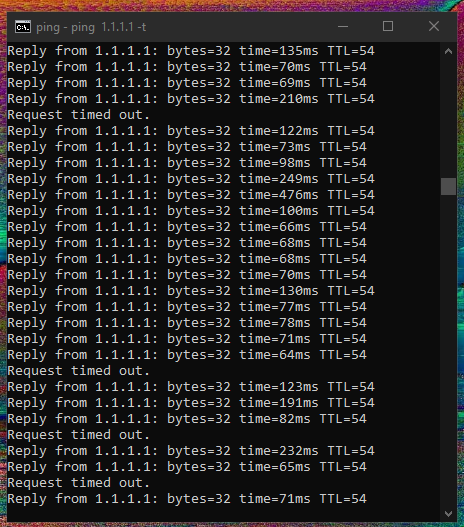Click the reply line with time=69ms
464x527 pixels.
187,83
